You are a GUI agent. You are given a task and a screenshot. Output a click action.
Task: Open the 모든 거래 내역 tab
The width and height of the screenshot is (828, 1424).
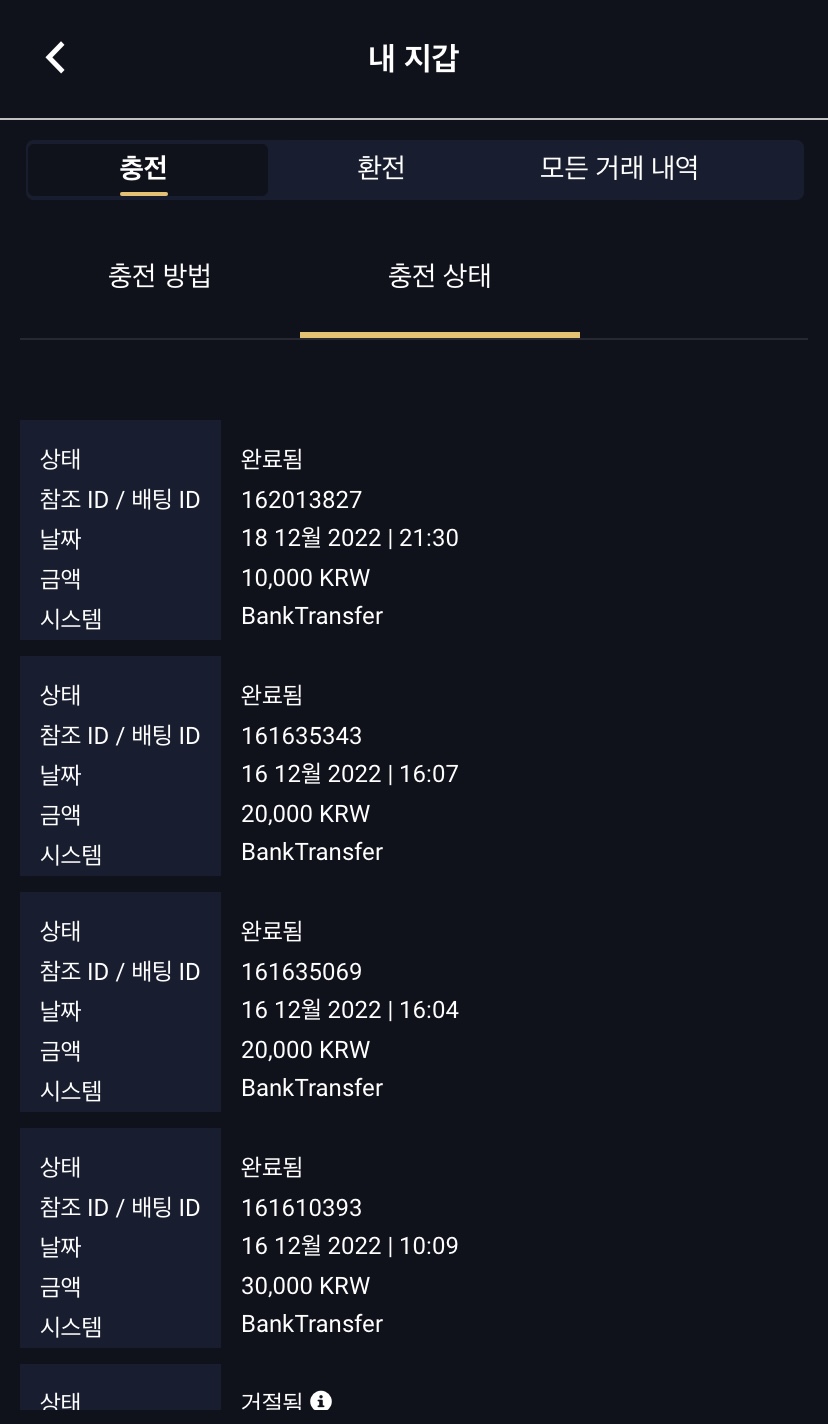pyautogui.click(x=619, y=168)
